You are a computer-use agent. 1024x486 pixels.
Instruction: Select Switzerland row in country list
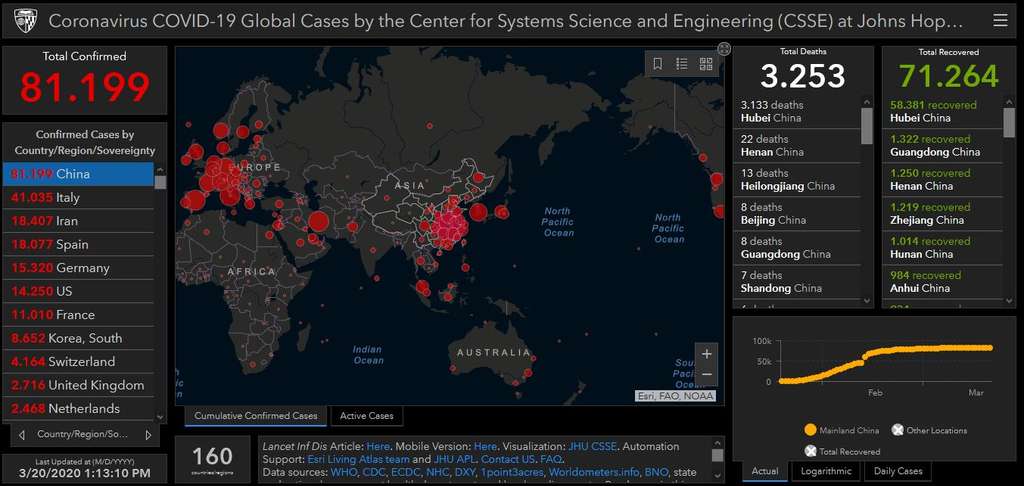click(x=78, y=362)
